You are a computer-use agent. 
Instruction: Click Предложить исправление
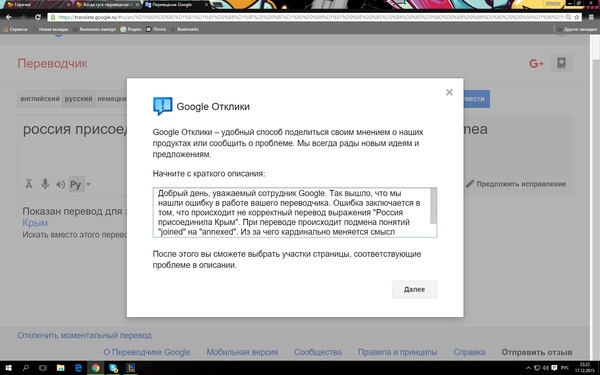click(516, 184)
